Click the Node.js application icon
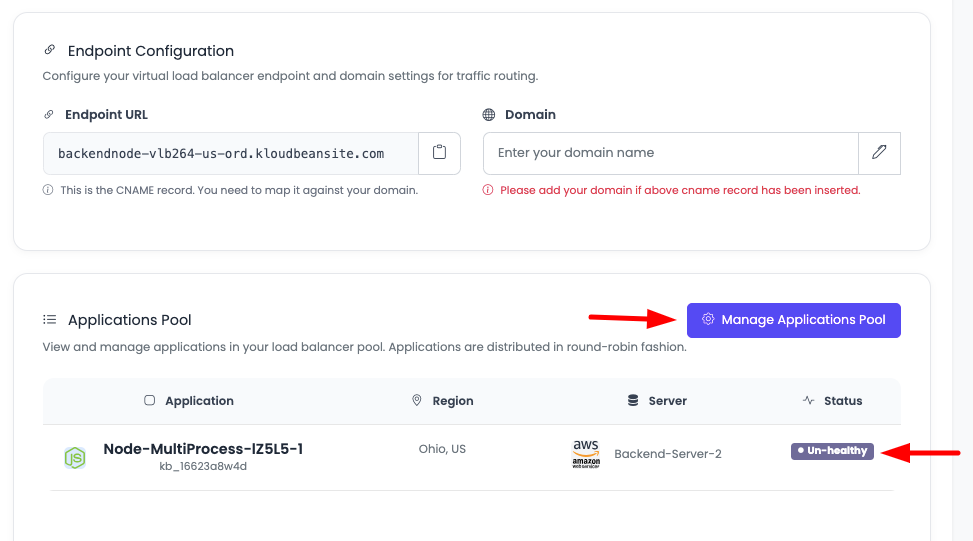This screenshot has height=541, width=973. click(x=75, y=458)
